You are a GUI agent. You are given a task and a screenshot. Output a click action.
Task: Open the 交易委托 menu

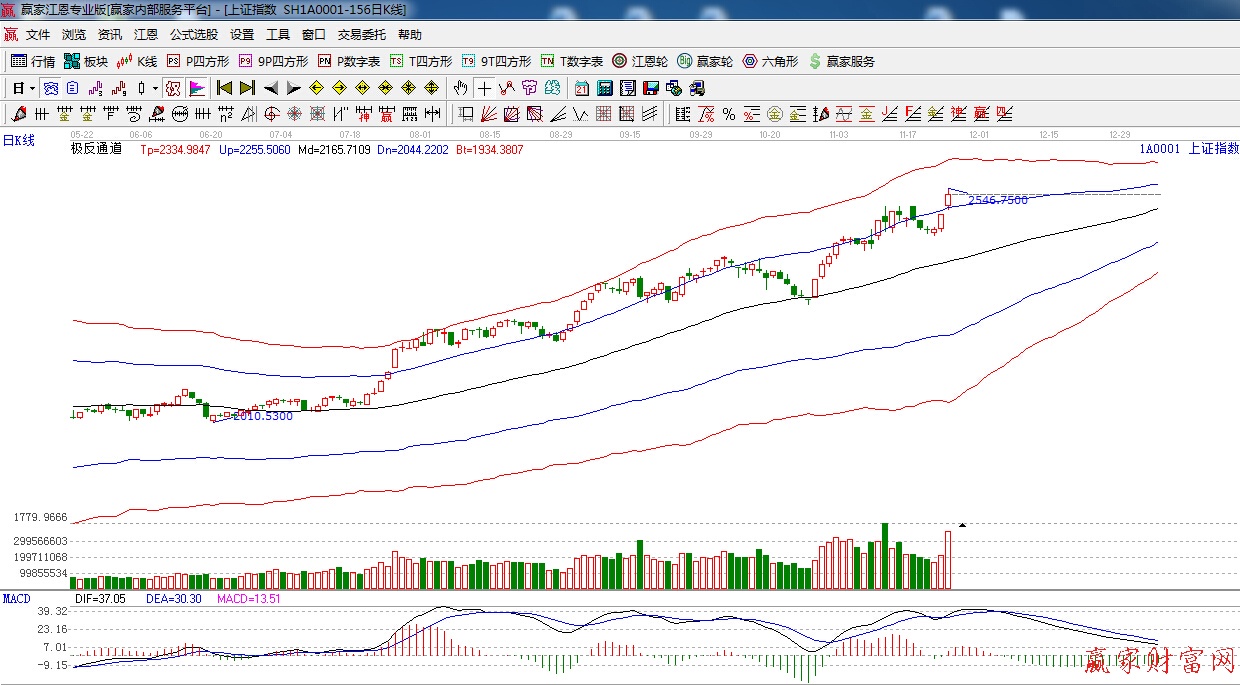coord(361,35)
